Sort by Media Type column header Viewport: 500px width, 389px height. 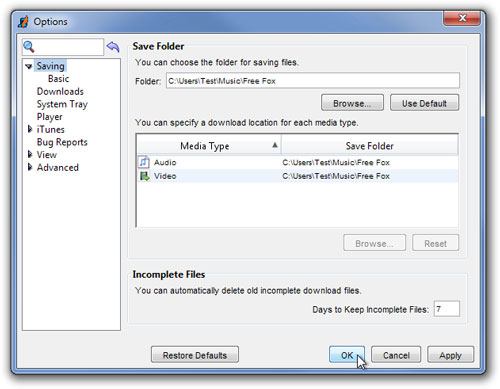tap(209, 146)
